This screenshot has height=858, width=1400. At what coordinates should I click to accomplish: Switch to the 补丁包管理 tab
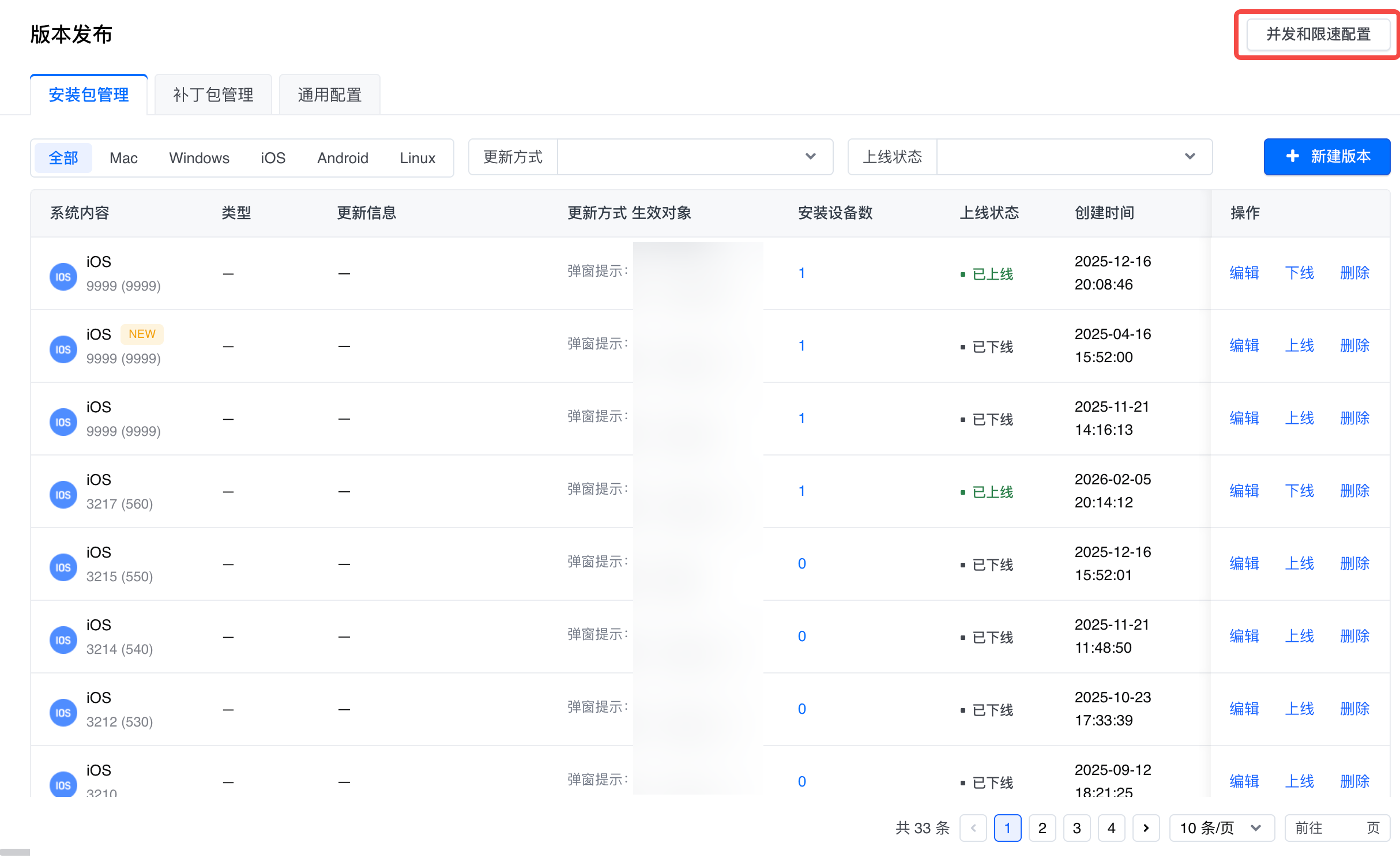point(213,95)
